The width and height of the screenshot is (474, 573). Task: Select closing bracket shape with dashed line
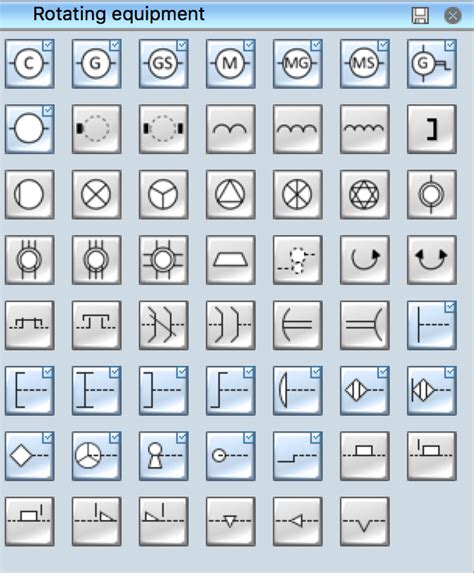164,391
